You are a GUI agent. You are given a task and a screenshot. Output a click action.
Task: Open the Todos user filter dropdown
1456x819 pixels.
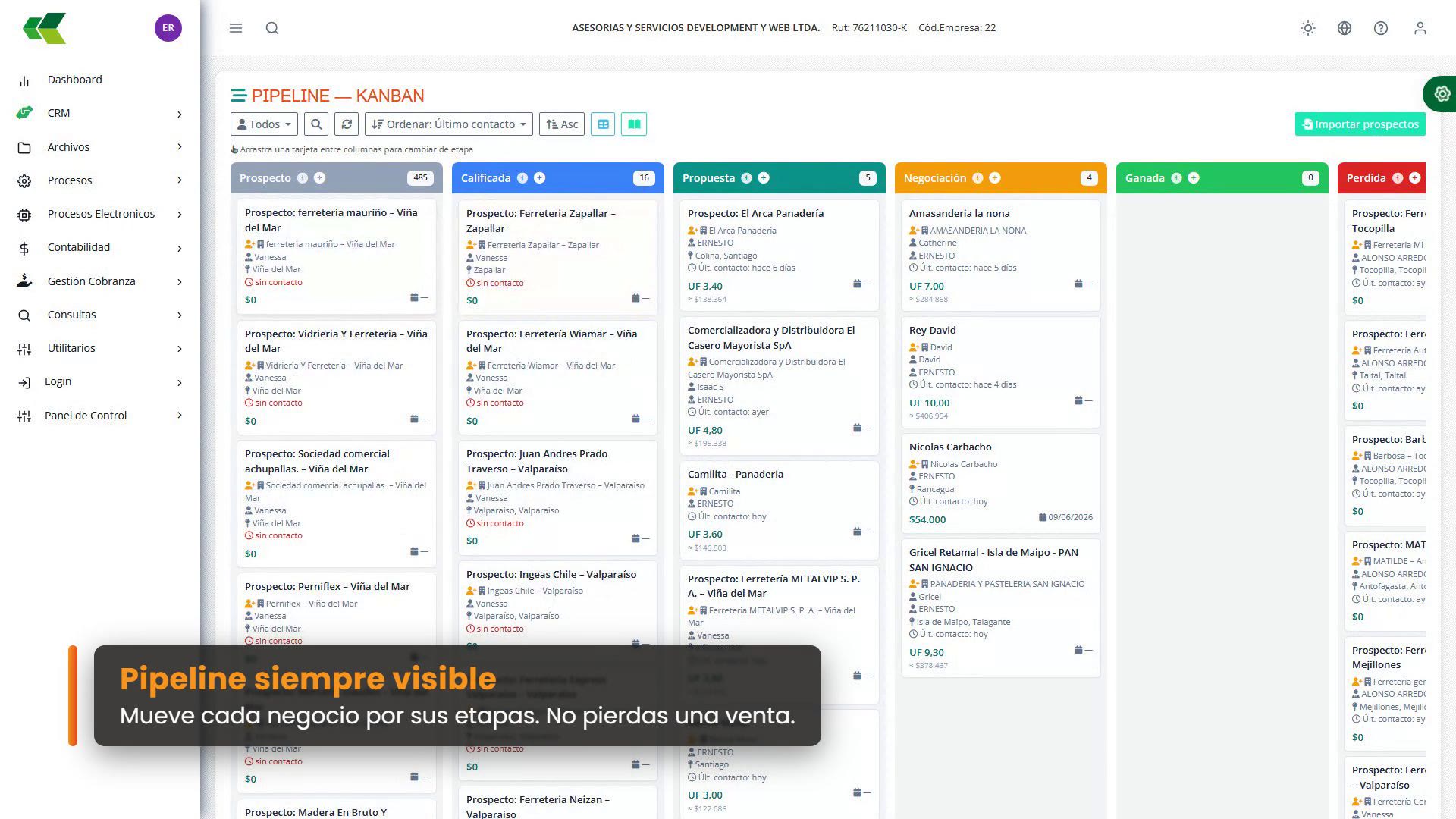(264, 124)
